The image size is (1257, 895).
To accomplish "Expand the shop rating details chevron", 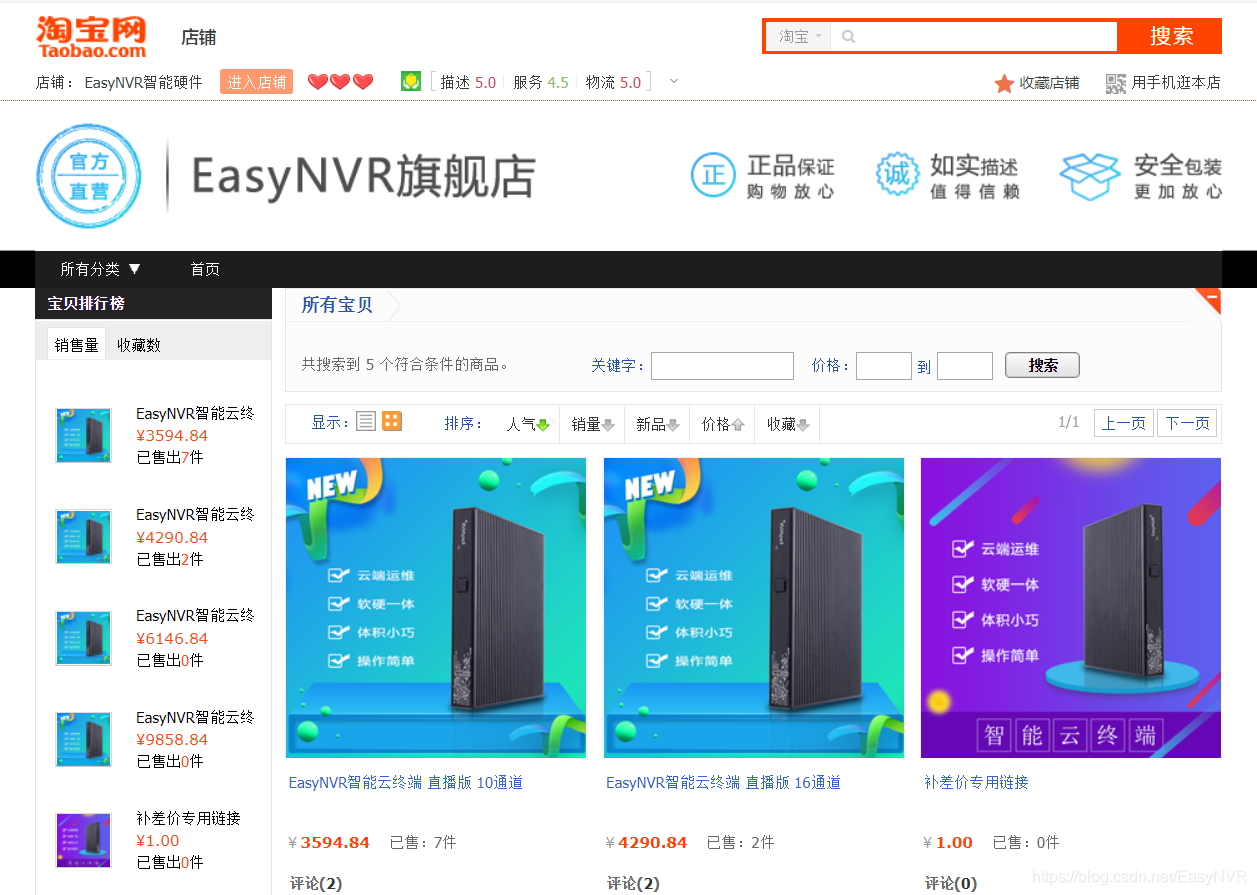I will tap(674, 81).
